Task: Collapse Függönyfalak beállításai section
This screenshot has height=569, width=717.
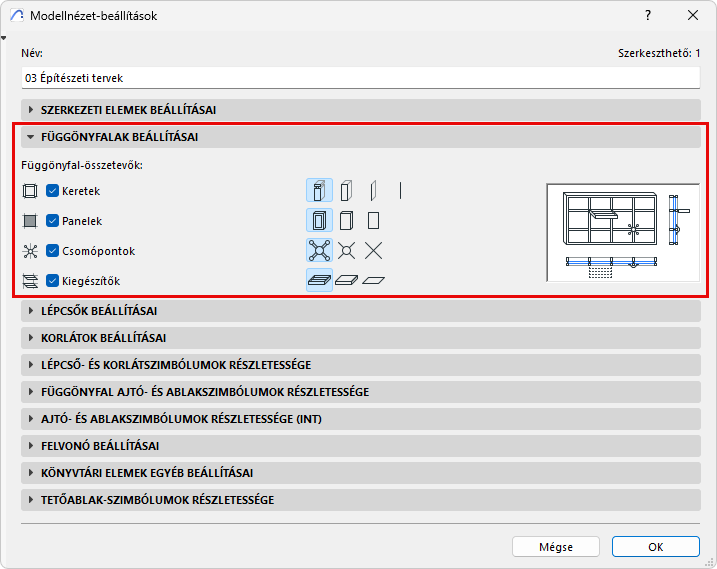Action: click(x=361, y=137)
